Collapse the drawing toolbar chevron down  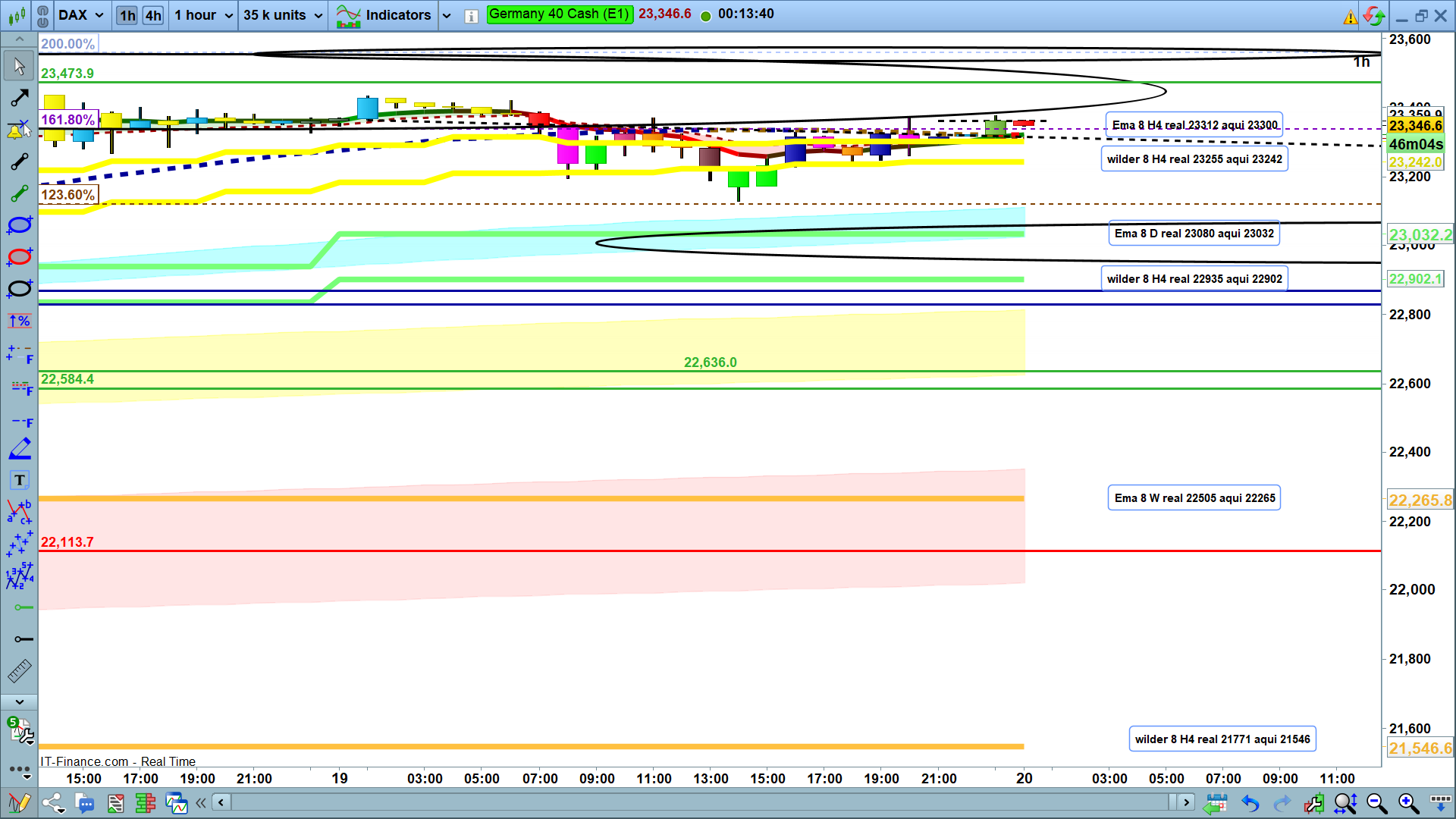pos(19,702)
